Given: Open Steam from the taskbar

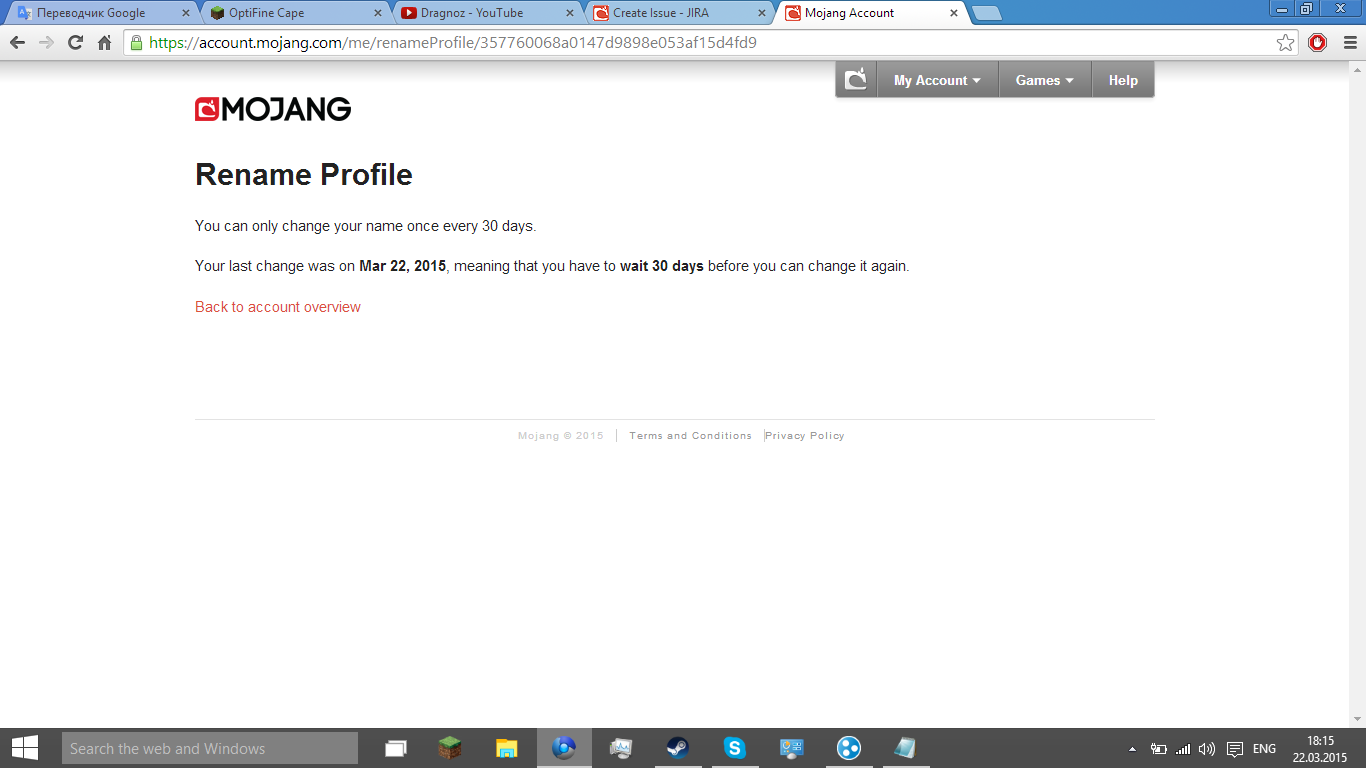Looking at the screenshot, I should point(678,748).
